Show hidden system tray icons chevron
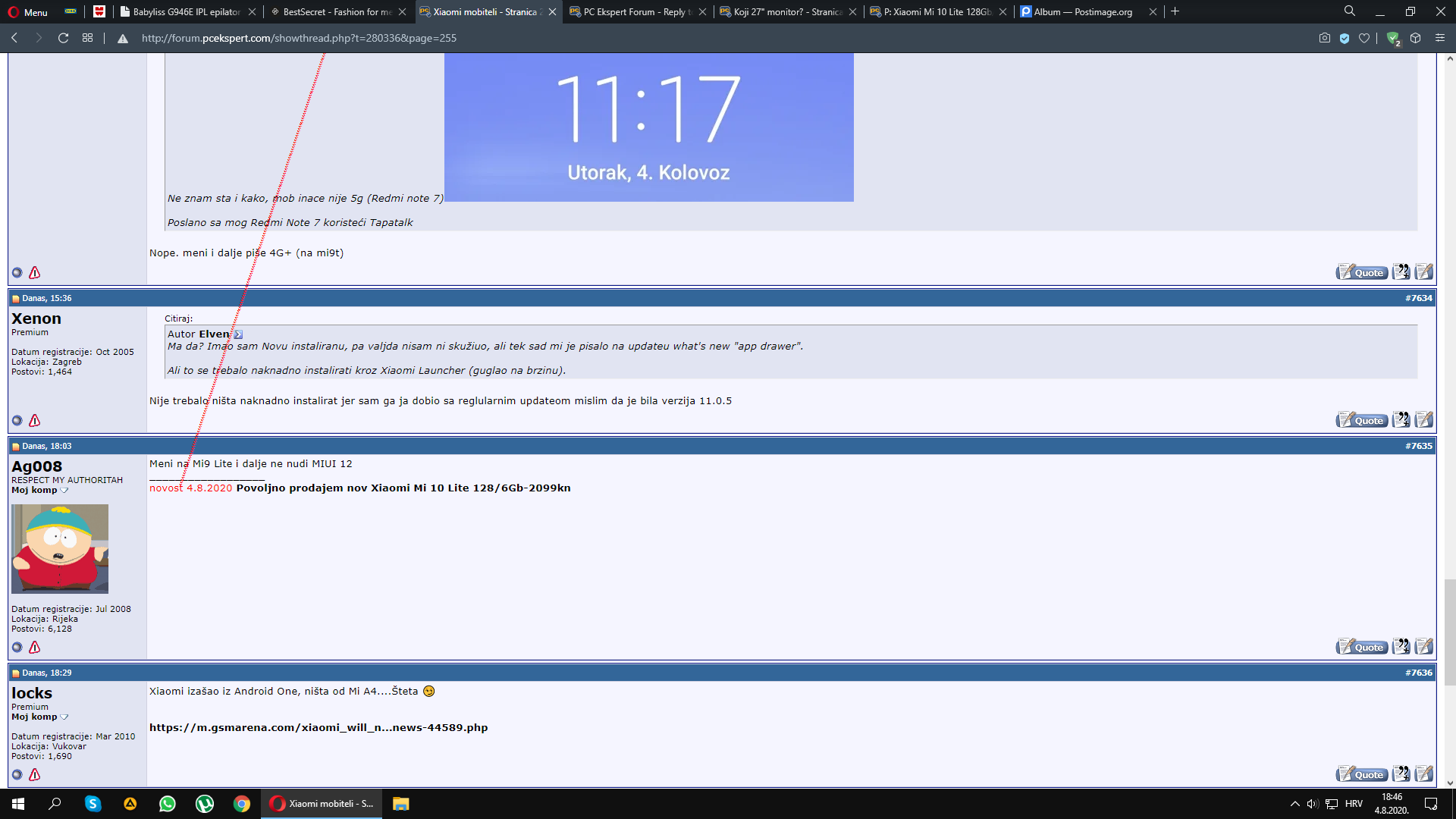This screenshot has height=819, width=1456. pyautogui.click(x=1294, y=804)
